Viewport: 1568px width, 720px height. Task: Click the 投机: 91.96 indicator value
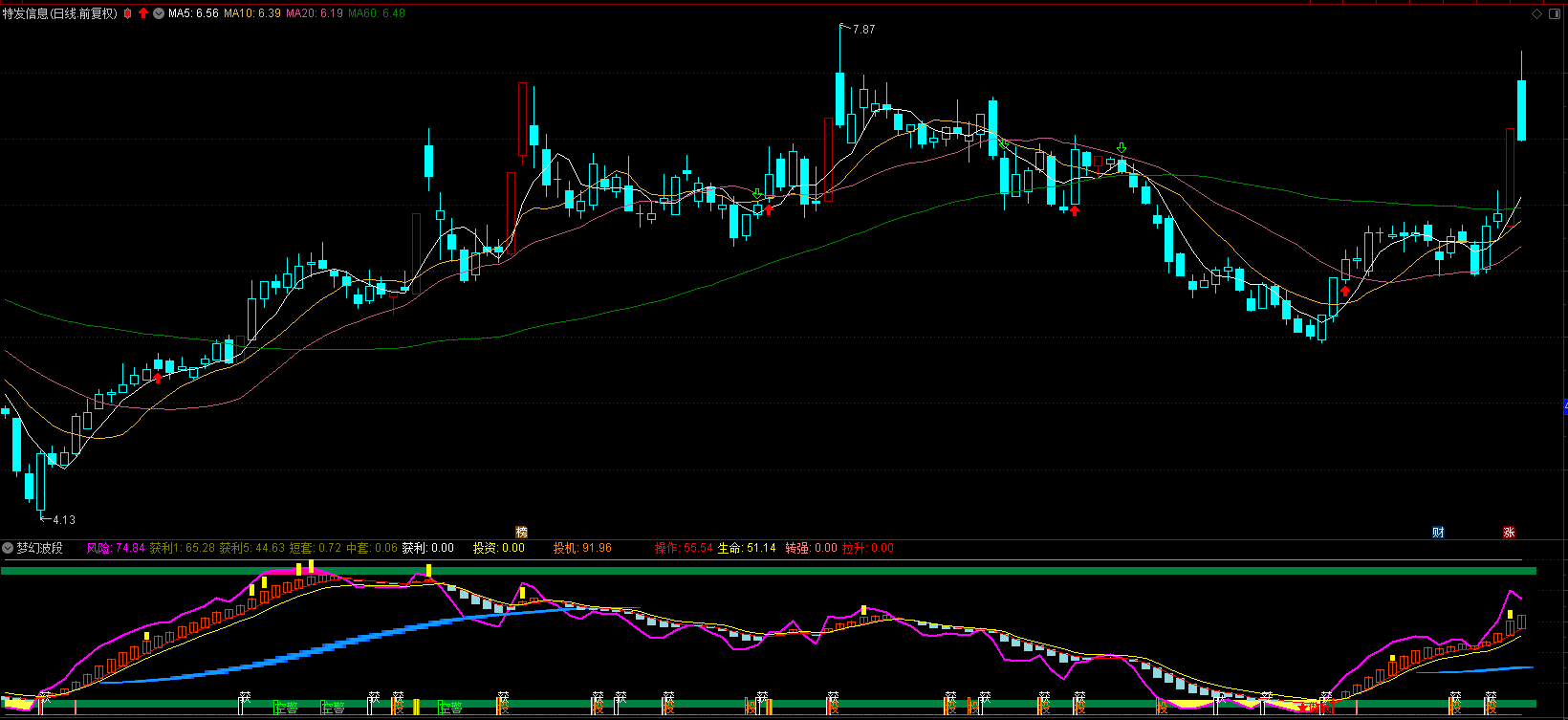582,548
